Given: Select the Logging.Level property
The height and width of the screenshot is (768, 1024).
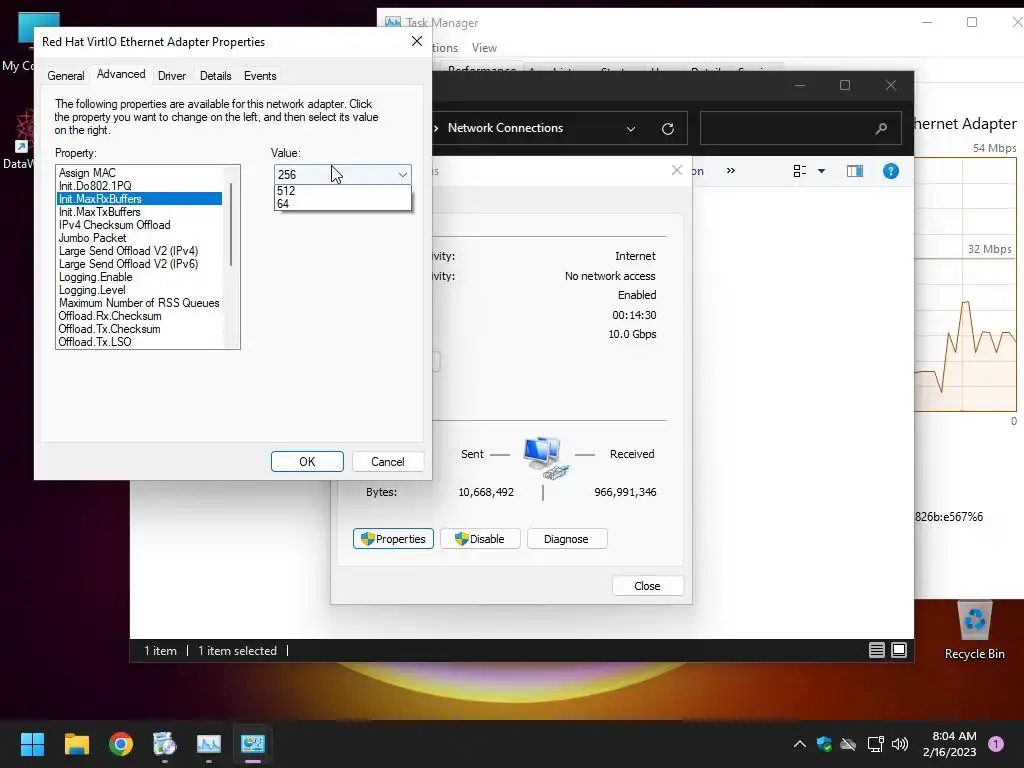Looking at the screenshot, I should [140, 290].
